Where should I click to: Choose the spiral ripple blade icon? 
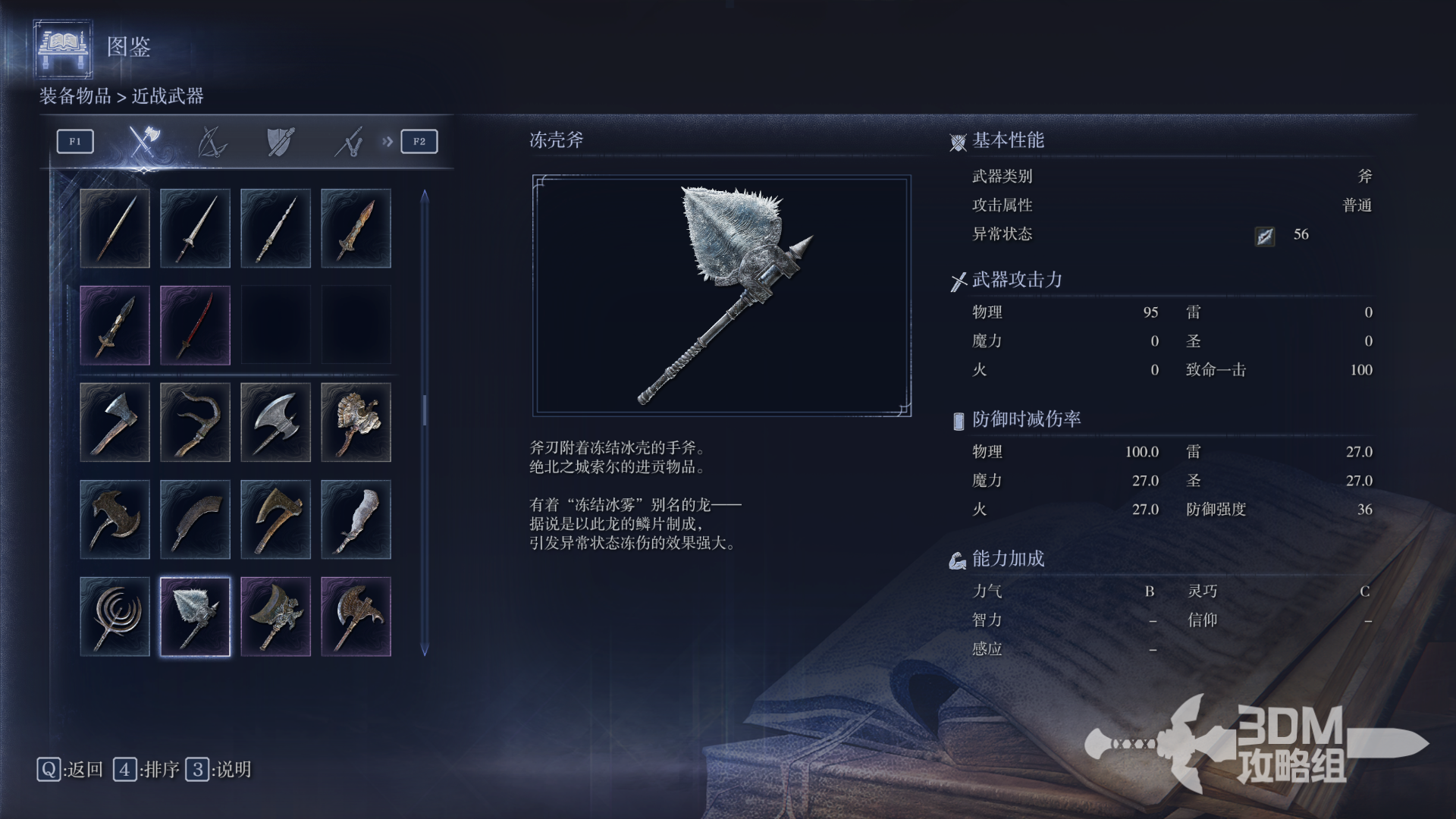115,617
